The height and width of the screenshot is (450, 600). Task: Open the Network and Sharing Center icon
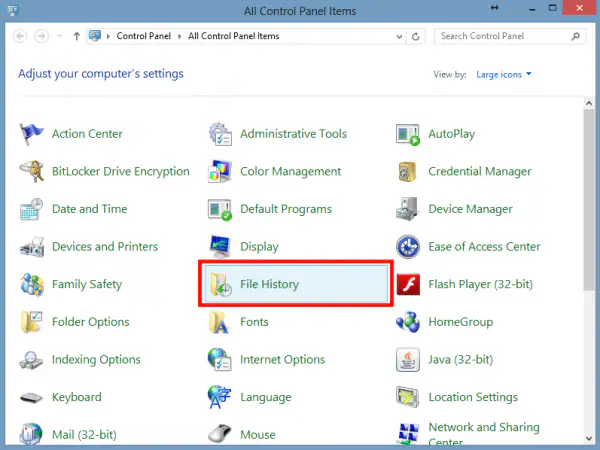coord(408,434)
